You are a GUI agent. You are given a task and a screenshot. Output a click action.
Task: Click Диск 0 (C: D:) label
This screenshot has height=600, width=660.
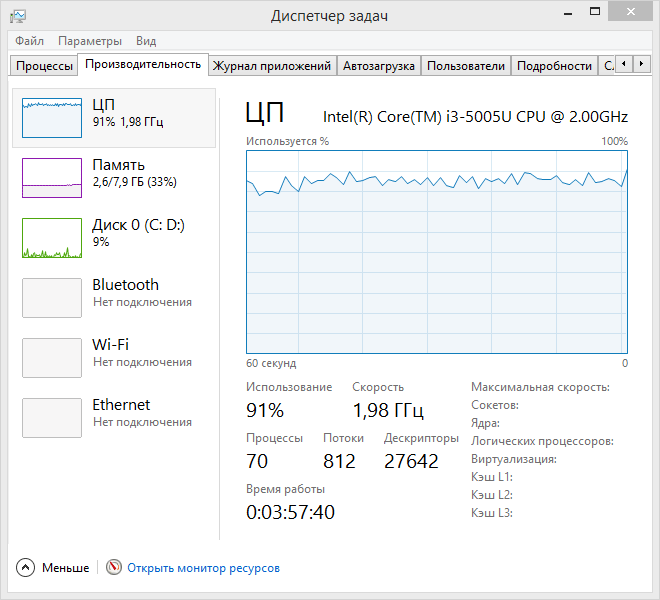[x=138, y=225]
